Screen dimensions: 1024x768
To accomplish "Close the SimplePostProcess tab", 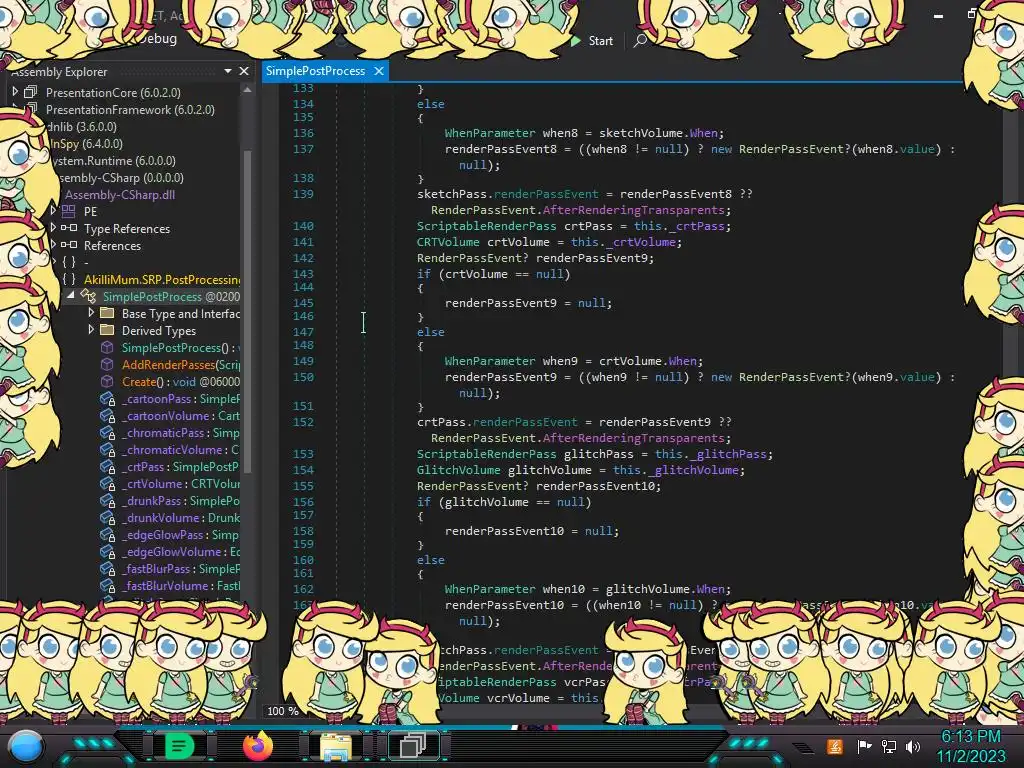I will (379, 71).
